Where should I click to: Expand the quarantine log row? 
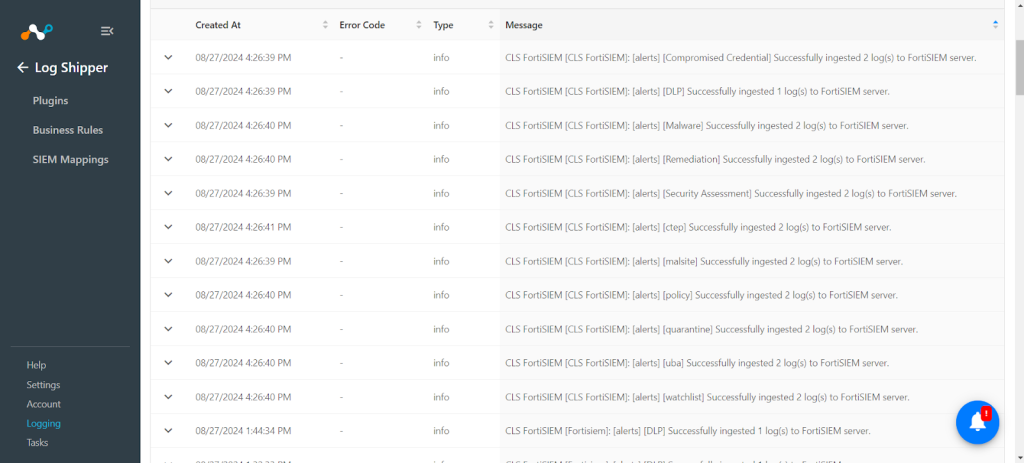(168, 329)
